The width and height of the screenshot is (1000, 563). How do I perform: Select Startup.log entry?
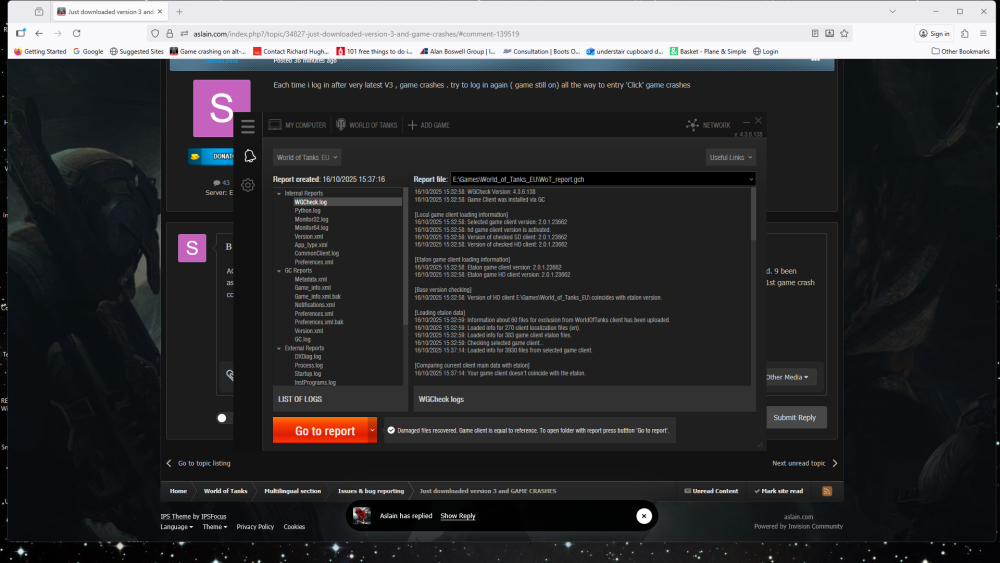(x=307, y=374)
